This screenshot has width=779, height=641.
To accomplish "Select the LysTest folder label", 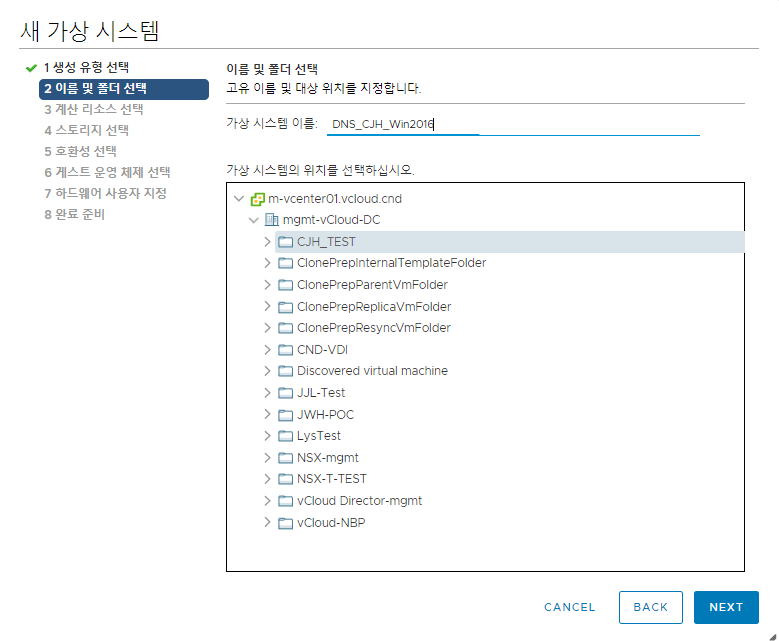I will pos(318,436).
